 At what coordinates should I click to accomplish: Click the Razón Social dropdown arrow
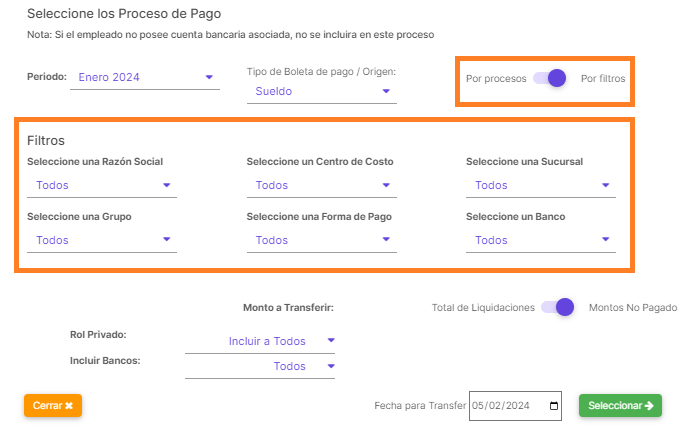pyautogui.click(x=167, y=185)
